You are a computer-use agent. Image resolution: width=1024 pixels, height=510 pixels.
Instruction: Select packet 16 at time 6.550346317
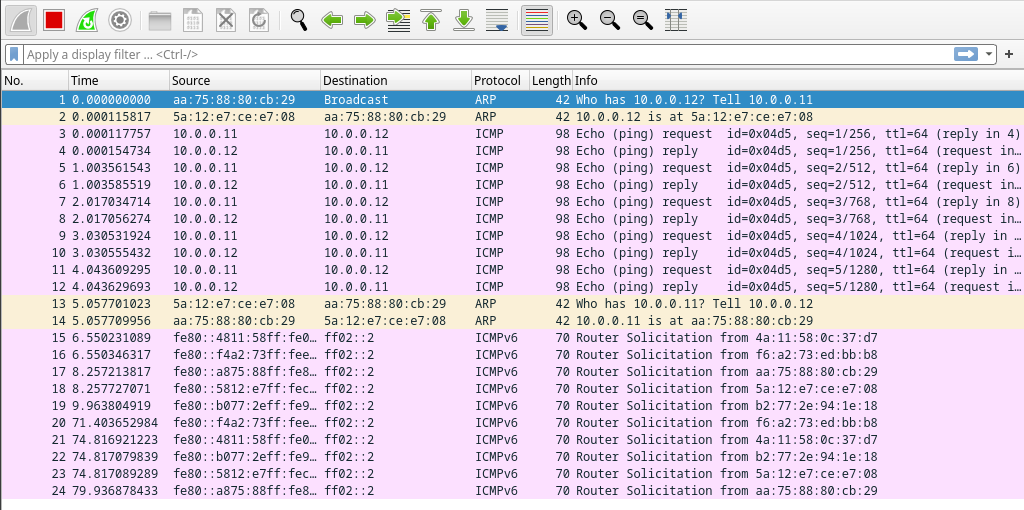tap(512, 355)
